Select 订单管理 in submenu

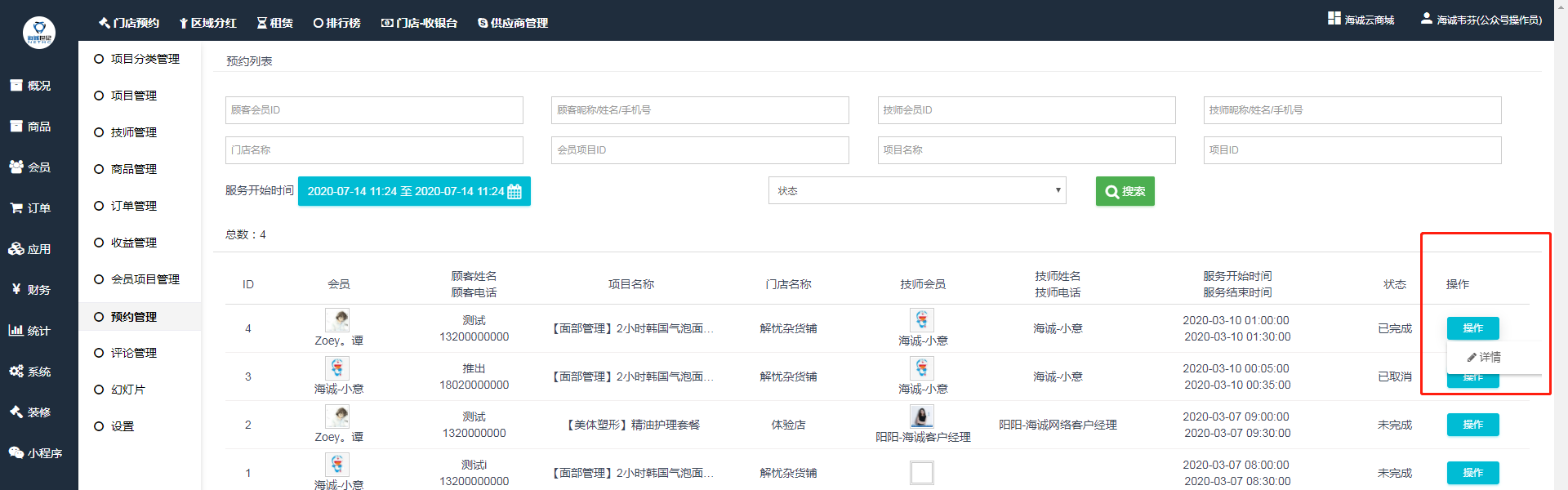[x=126, y=206]
